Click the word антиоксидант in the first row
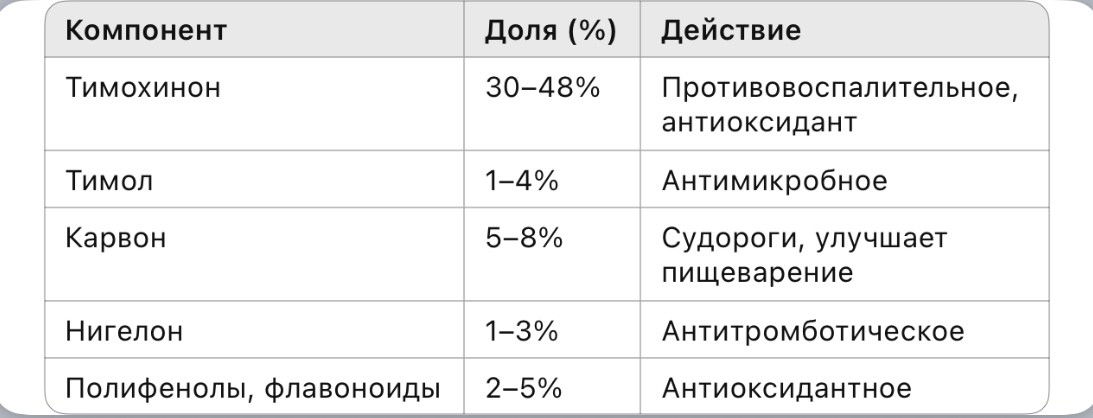Screen dimensions: 1093x418 [759, 123]
